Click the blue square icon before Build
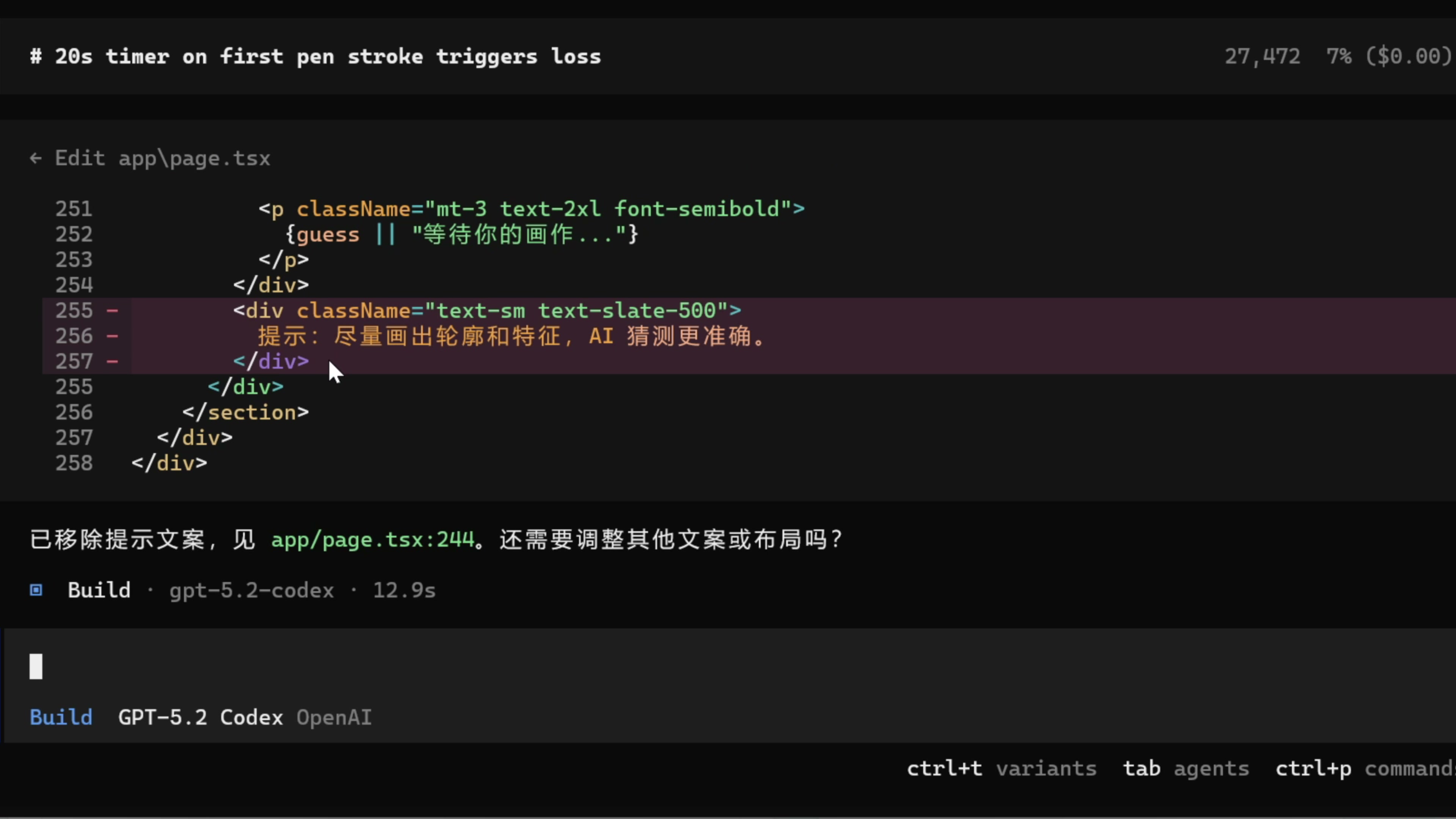This screenshot has width=1456, height=819. coord(36,590)
